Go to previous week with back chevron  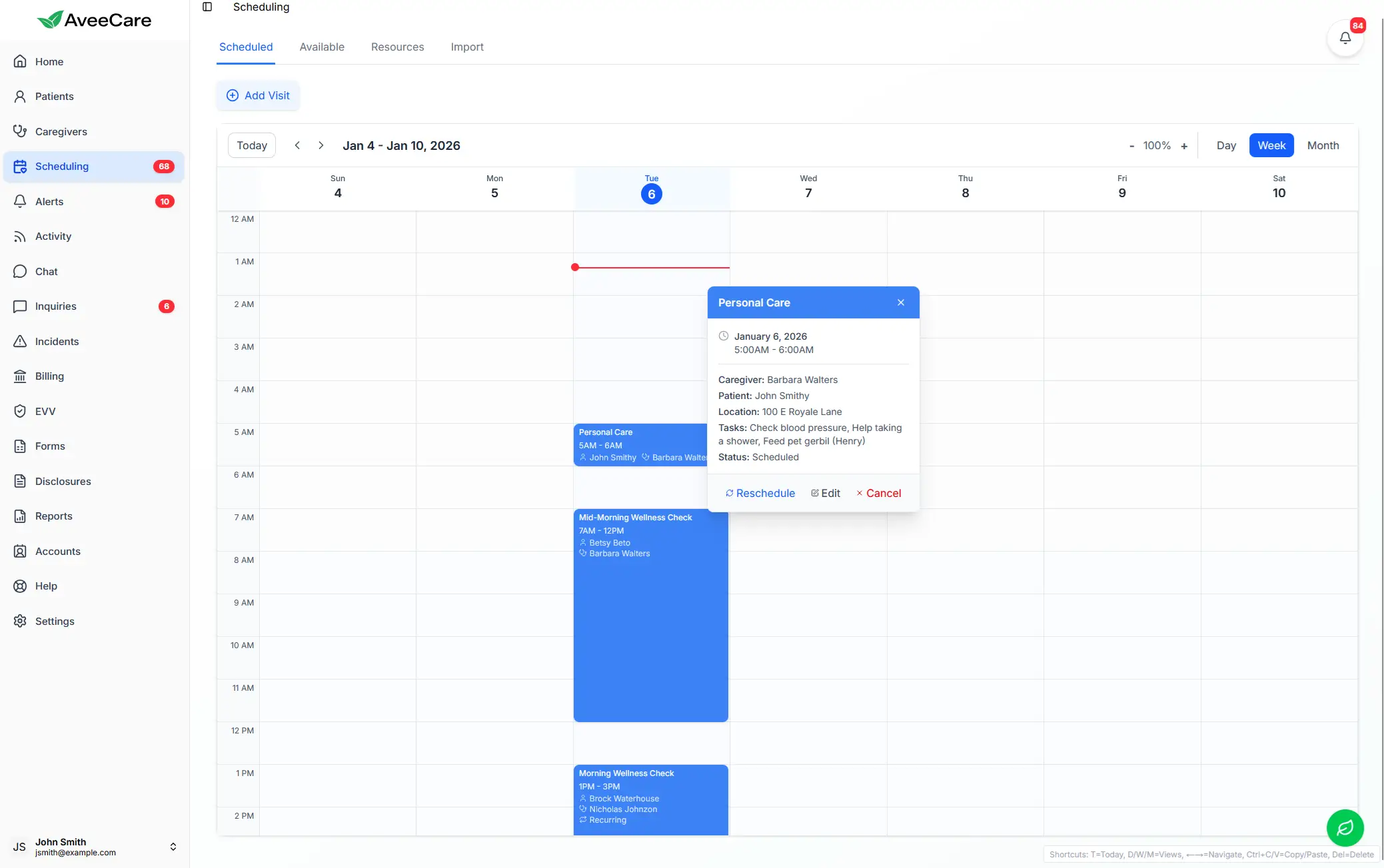297,145
